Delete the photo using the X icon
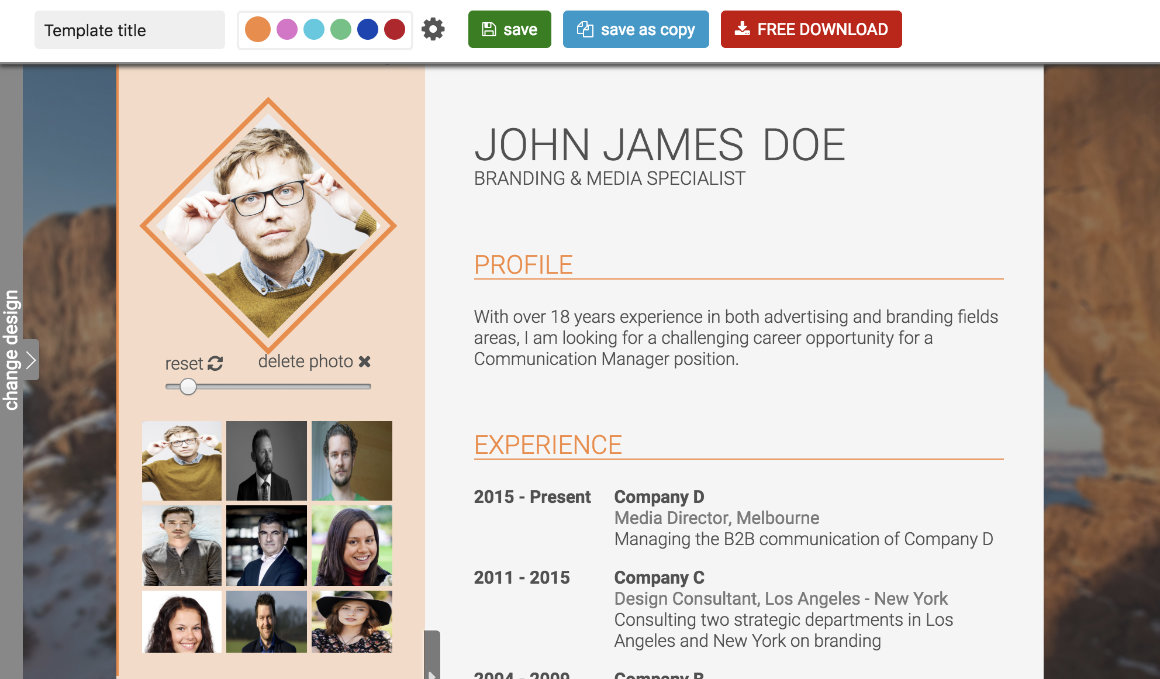Viewport: 1160px width, 679px height. click(364, 362)
